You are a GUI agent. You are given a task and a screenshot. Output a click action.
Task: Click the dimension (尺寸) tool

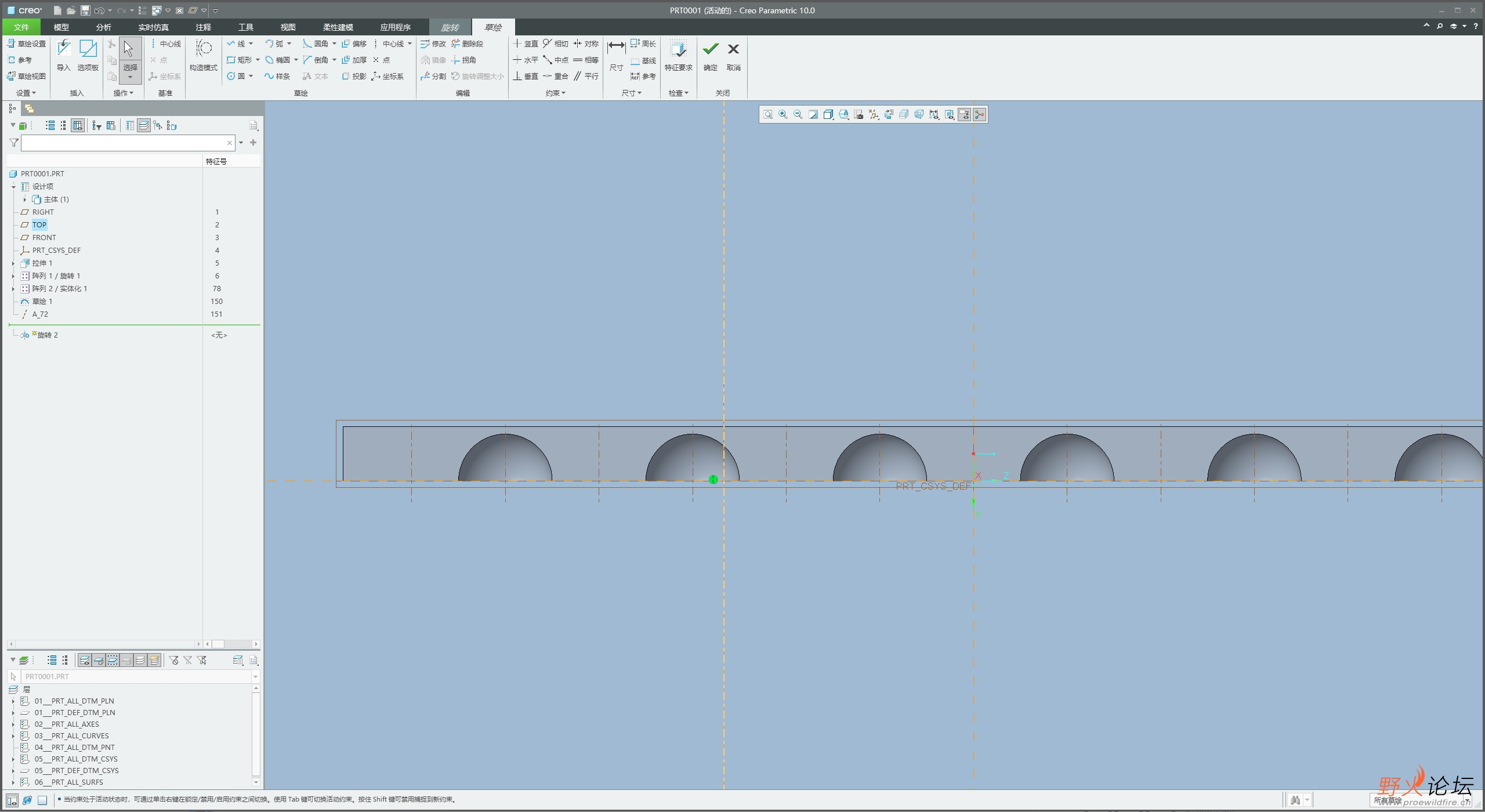coord(616,56)
